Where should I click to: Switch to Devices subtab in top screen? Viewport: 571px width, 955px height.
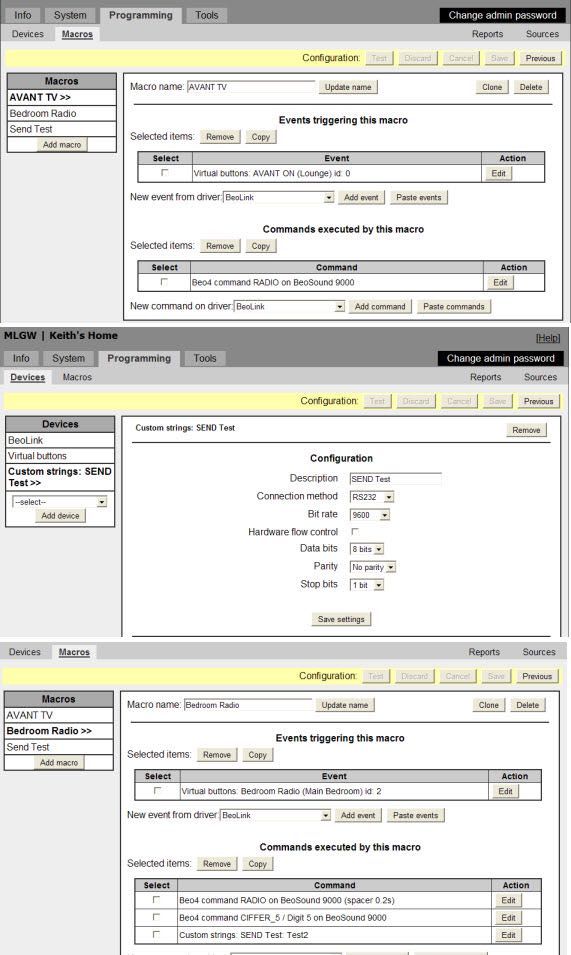28,34
